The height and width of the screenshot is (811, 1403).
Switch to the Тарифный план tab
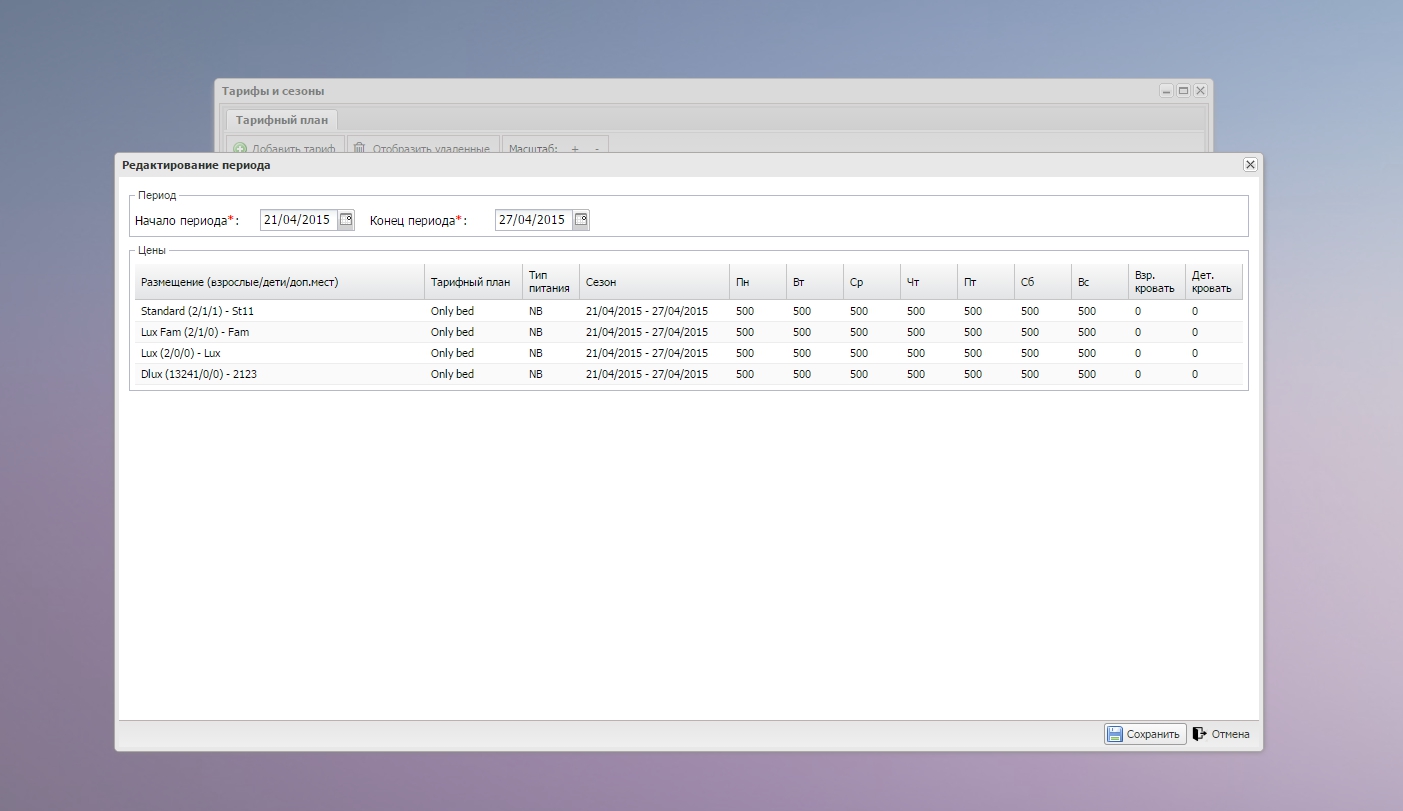pos(282,120)
